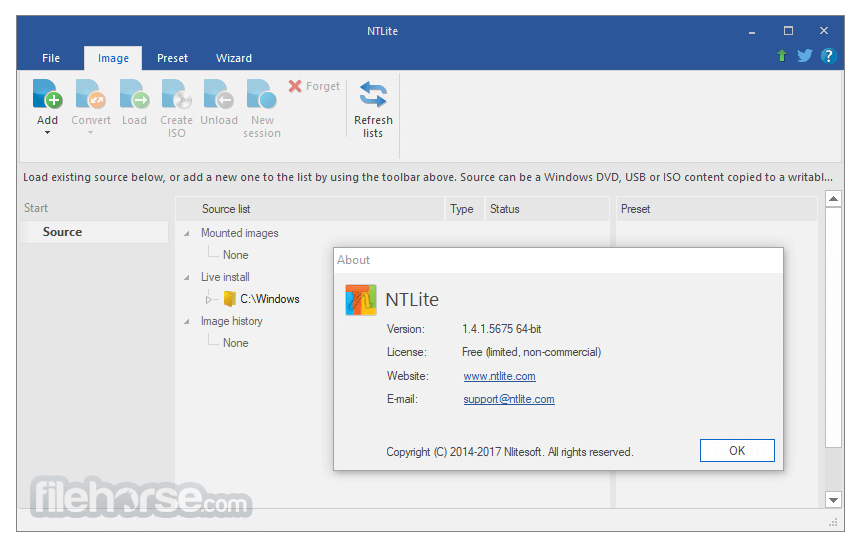The image size is (862, 548).
Task: Open the www.ntlite.com website link
Action: [x=499, y=376]
